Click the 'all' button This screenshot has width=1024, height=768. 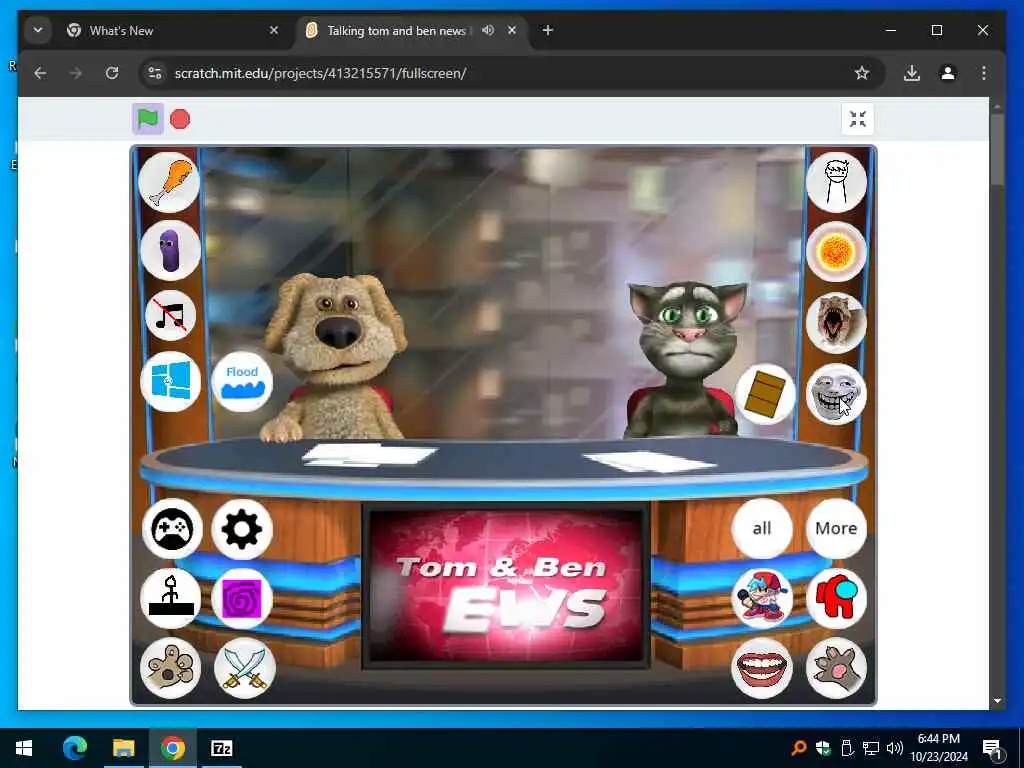click(762, 528)
